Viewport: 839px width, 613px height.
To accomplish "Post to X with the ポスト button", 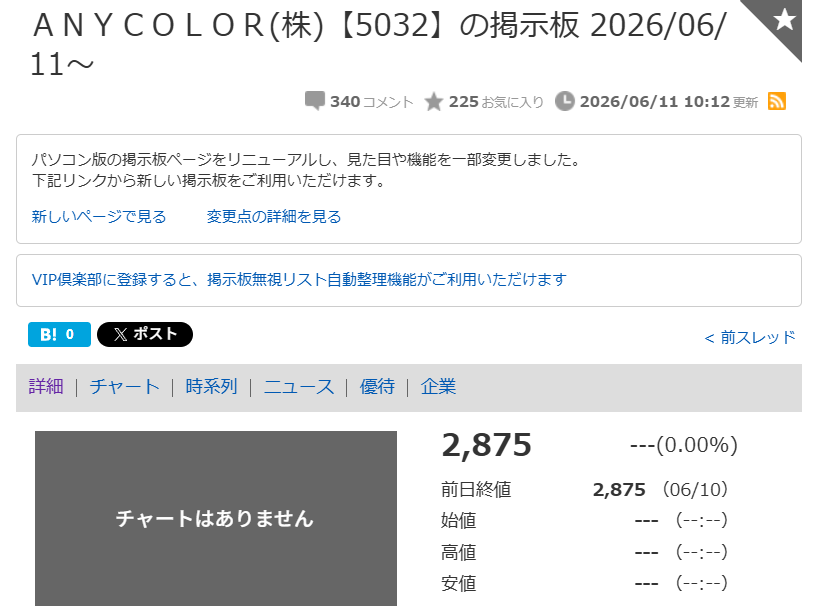I will click(x=145, y=335).
